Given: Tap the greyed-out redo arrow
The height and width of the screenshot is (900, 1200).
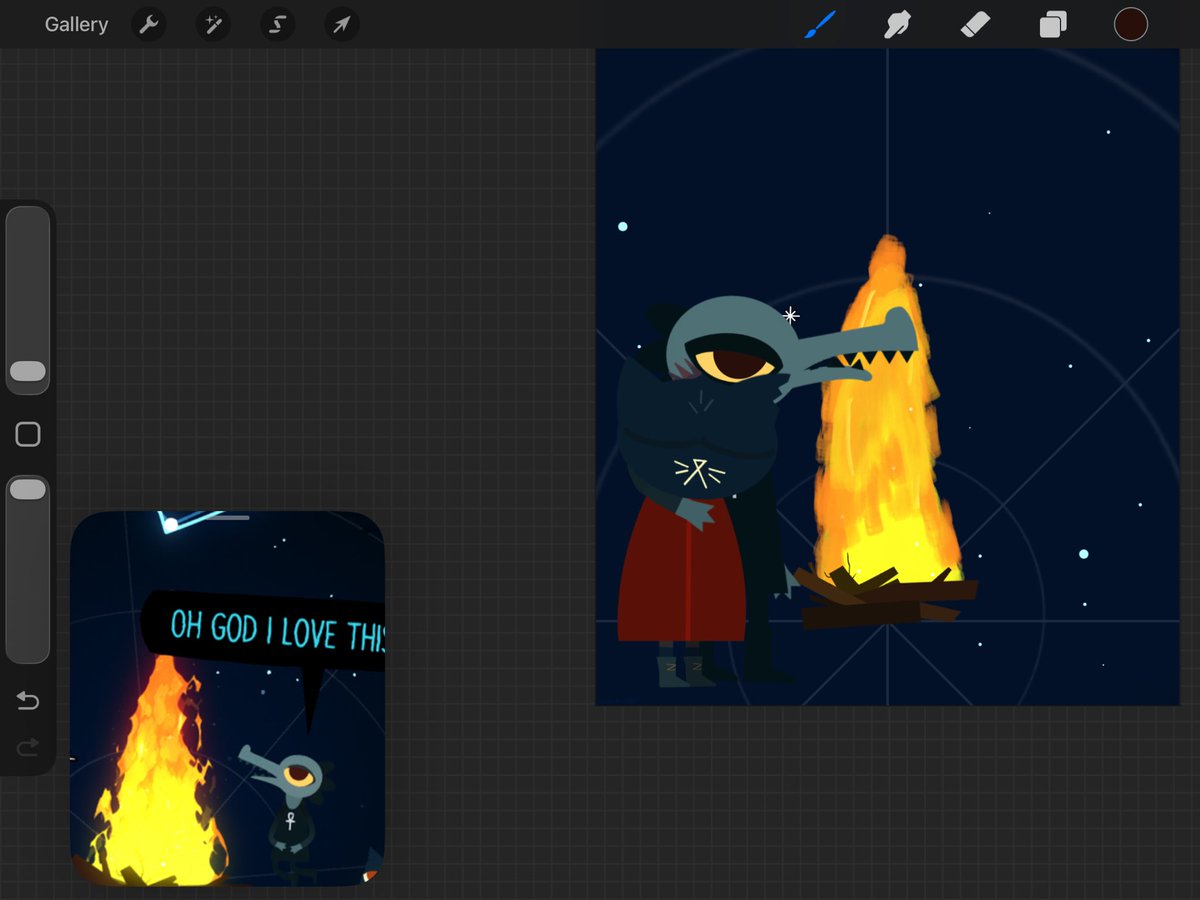Looking at the screenshot, I should pyautogui.click(x=28, y=746).
